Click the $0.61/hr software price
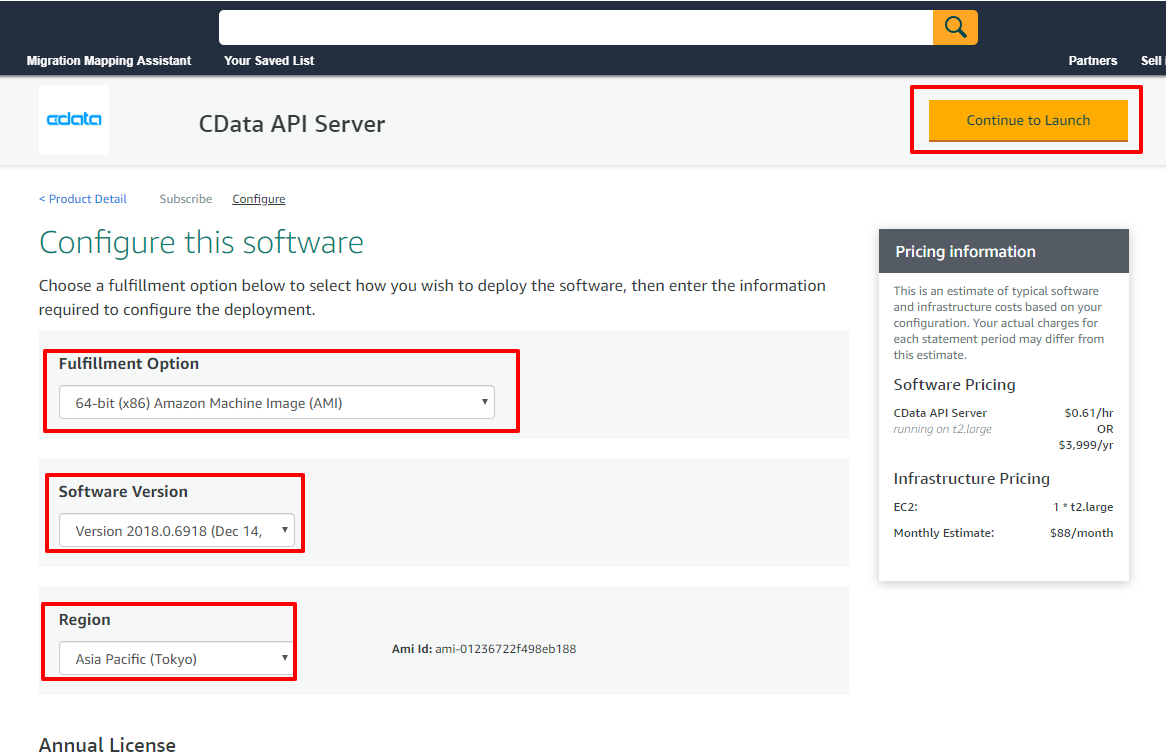 click(1089, 413)
